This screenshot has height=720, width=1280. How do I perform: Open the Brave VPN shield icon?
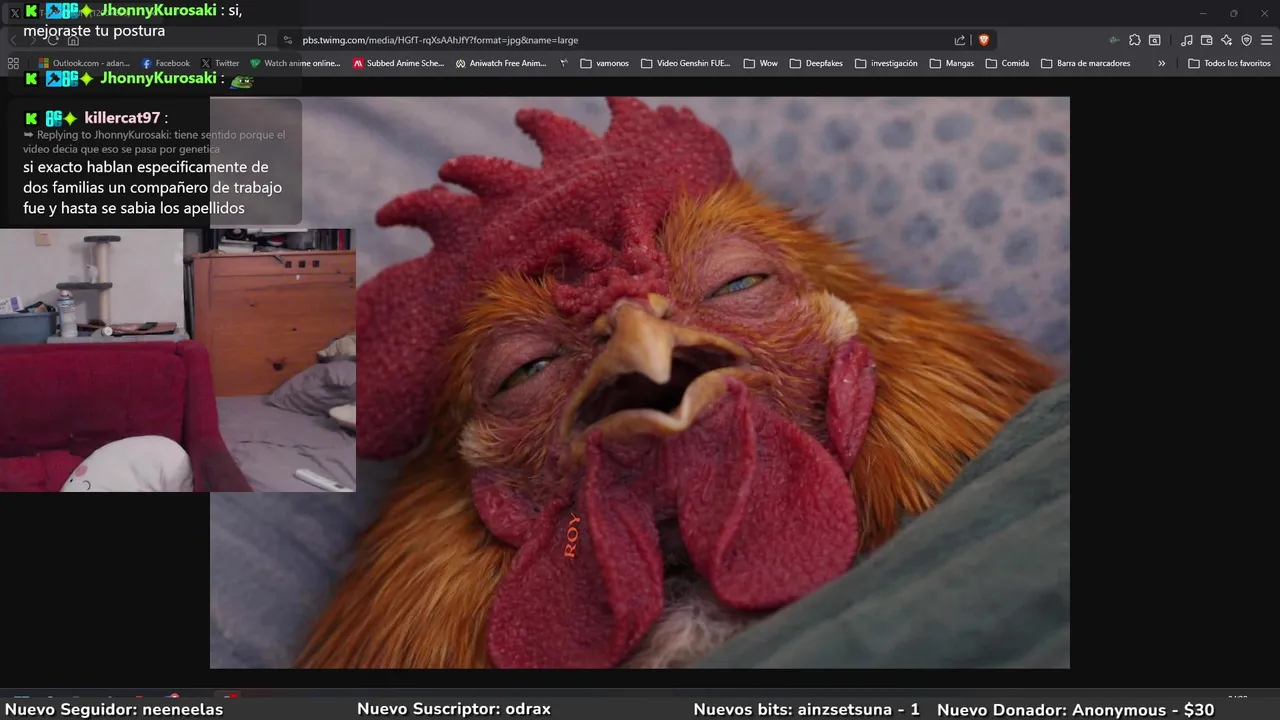tap(1246, 40)
